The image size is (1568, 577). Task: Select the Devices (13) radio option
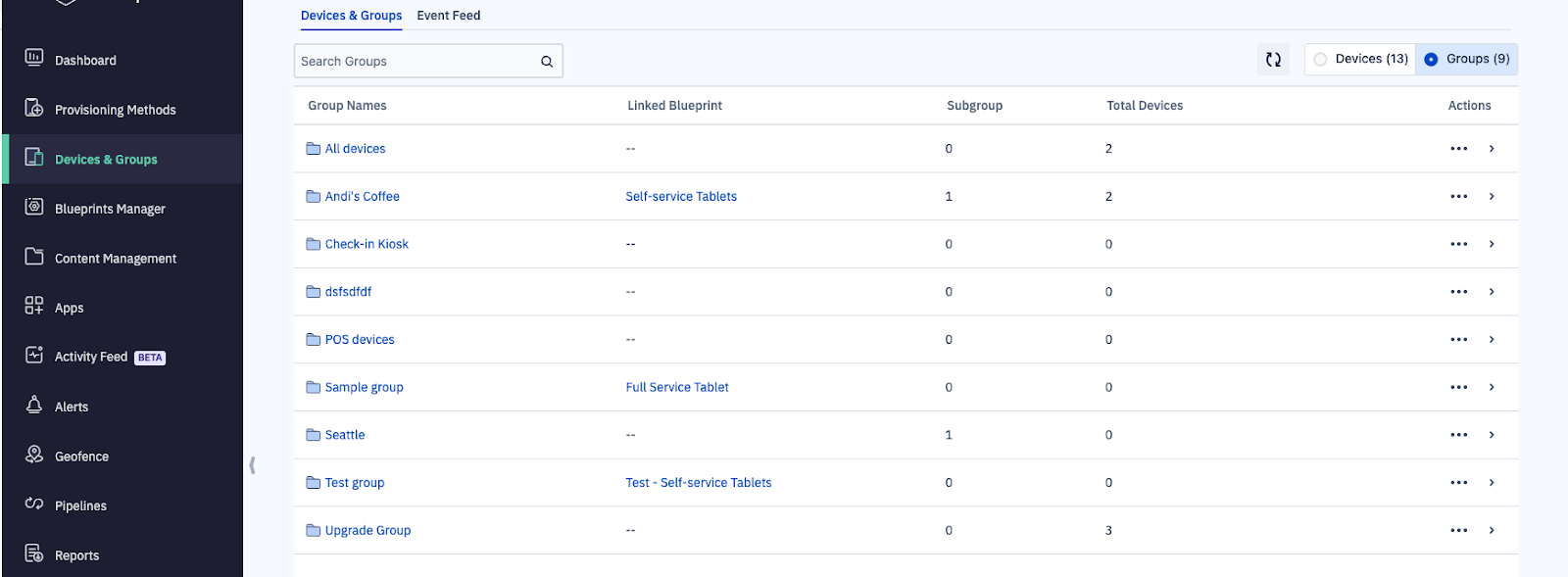pyautogui.click(x=1321, y=60)
